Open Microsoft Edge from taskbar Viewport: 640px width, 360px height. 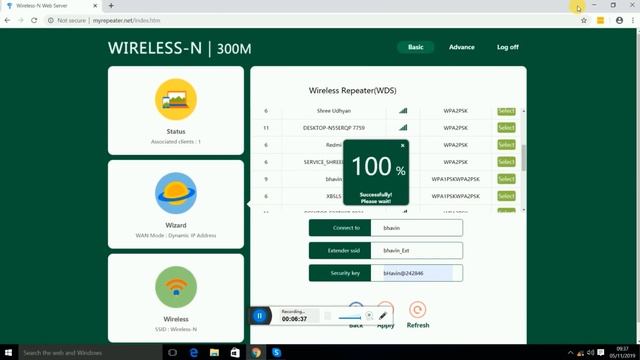(x=194, y=352)
